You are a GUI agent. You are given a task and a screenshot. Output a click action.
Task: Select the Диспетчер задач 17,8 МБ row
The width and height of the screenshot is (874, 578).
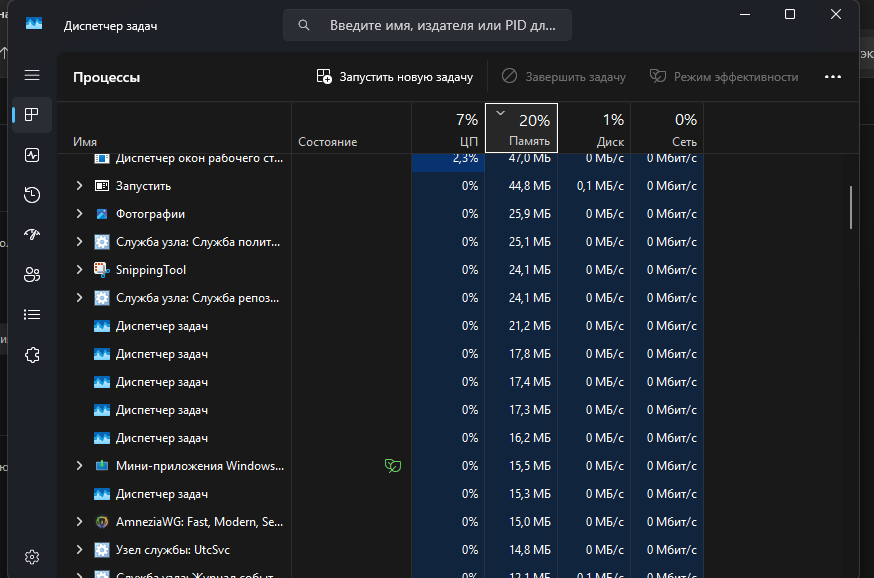tap(381, 354)
